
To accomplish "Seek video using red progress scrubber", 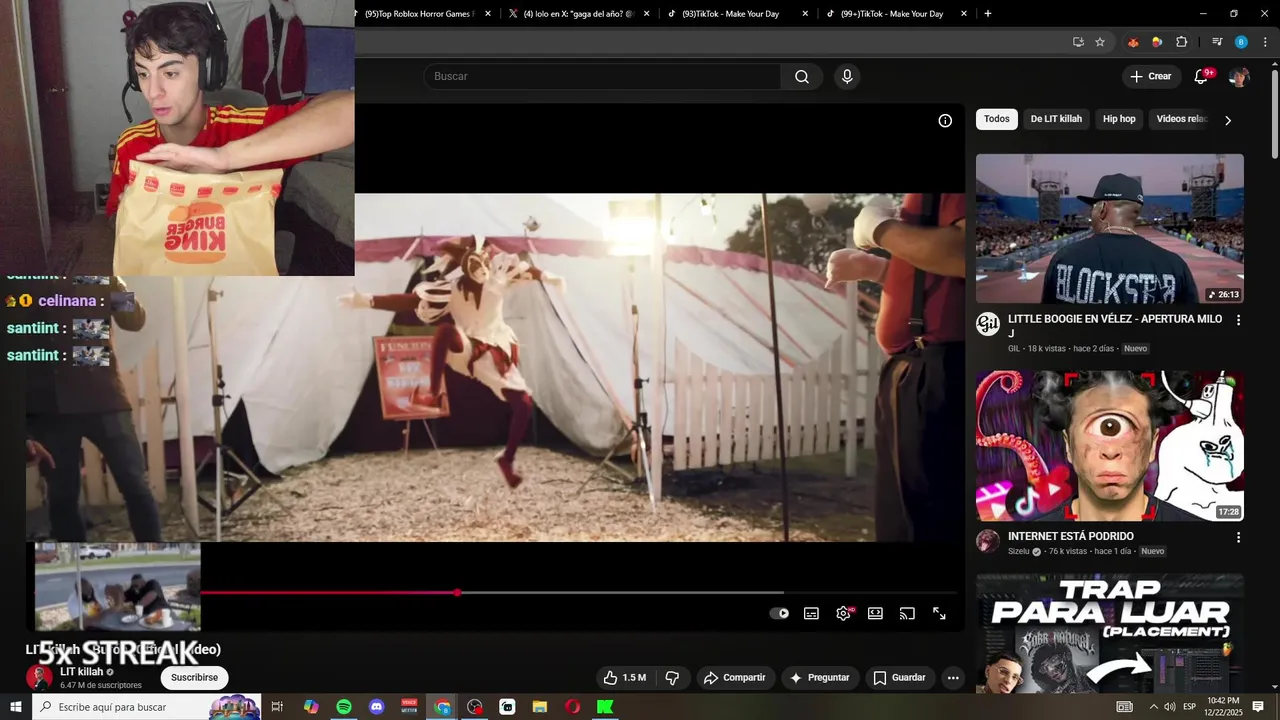I will click(457, 593).
